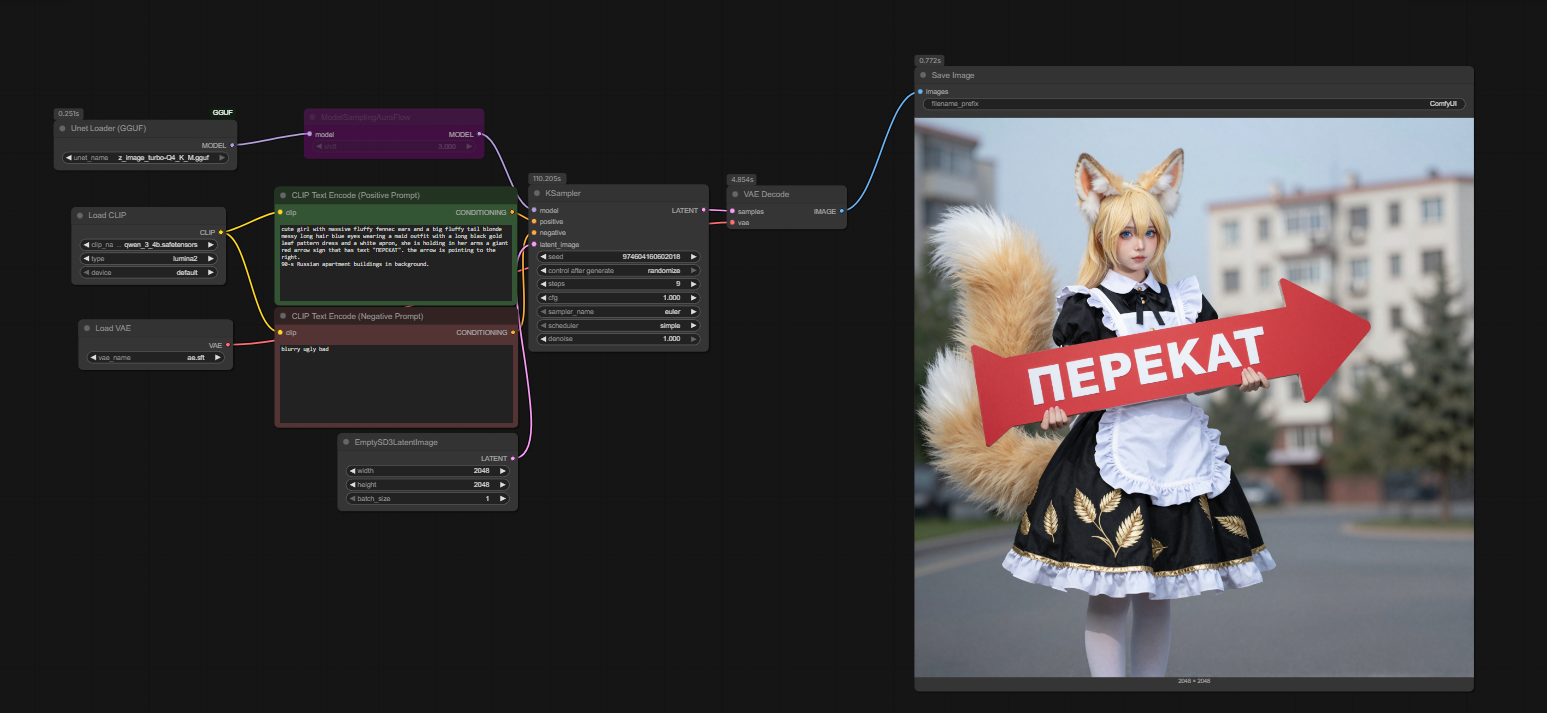
Task: Click CONDITIONING output socket on Positive Prompt node
Action: pyautogui.click(x=513, y=212)
